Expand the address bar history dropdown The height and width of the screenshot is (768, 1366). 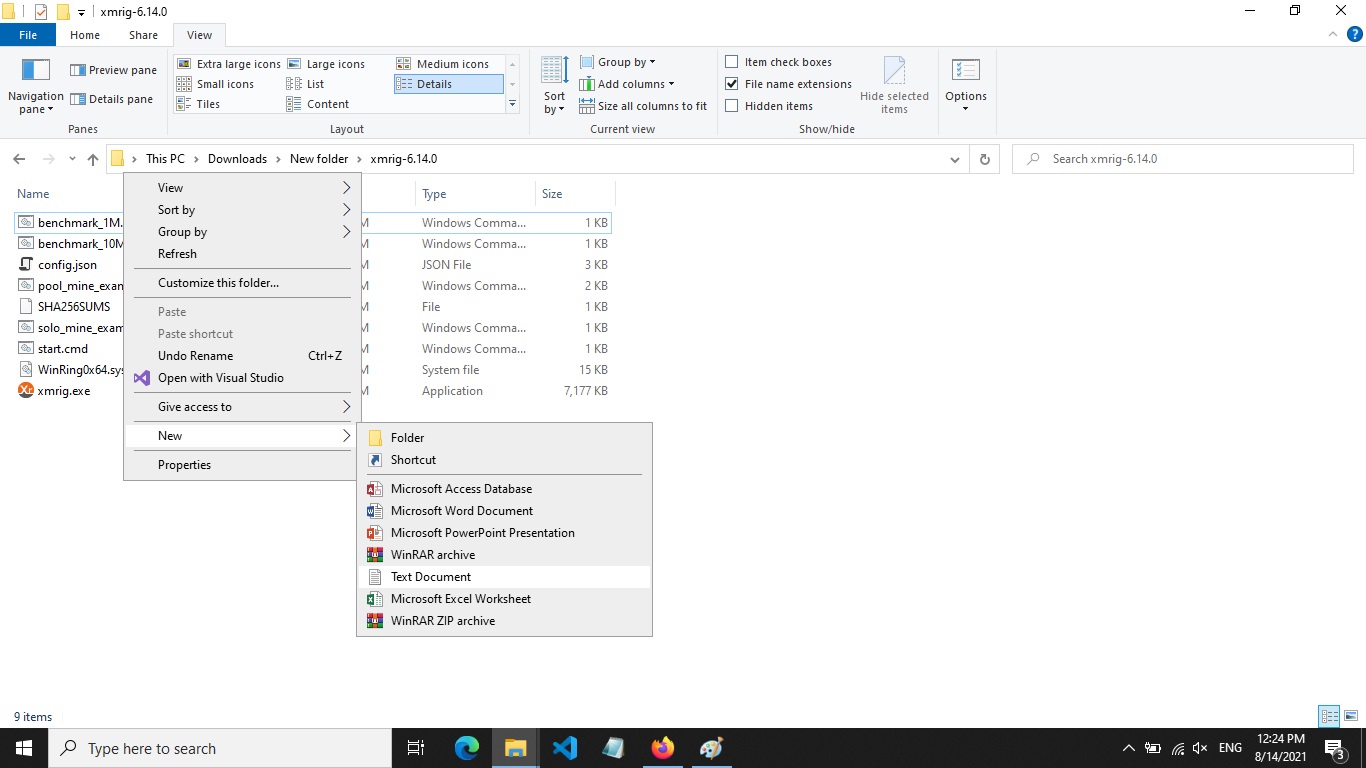[x=955, y=159]
